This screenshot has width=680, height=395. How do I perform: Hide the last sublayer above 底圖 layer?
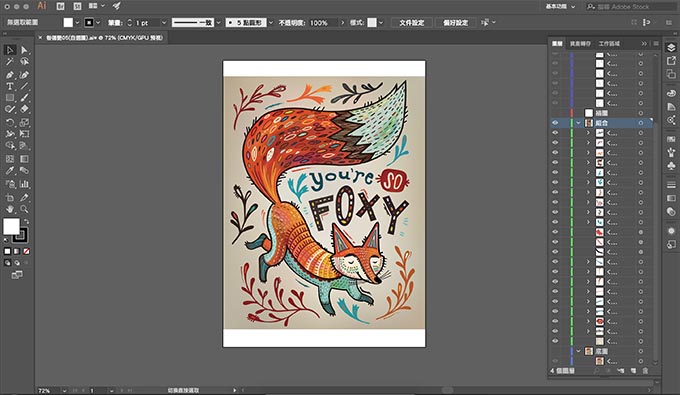pyautogui.click(x=555, y=341)
